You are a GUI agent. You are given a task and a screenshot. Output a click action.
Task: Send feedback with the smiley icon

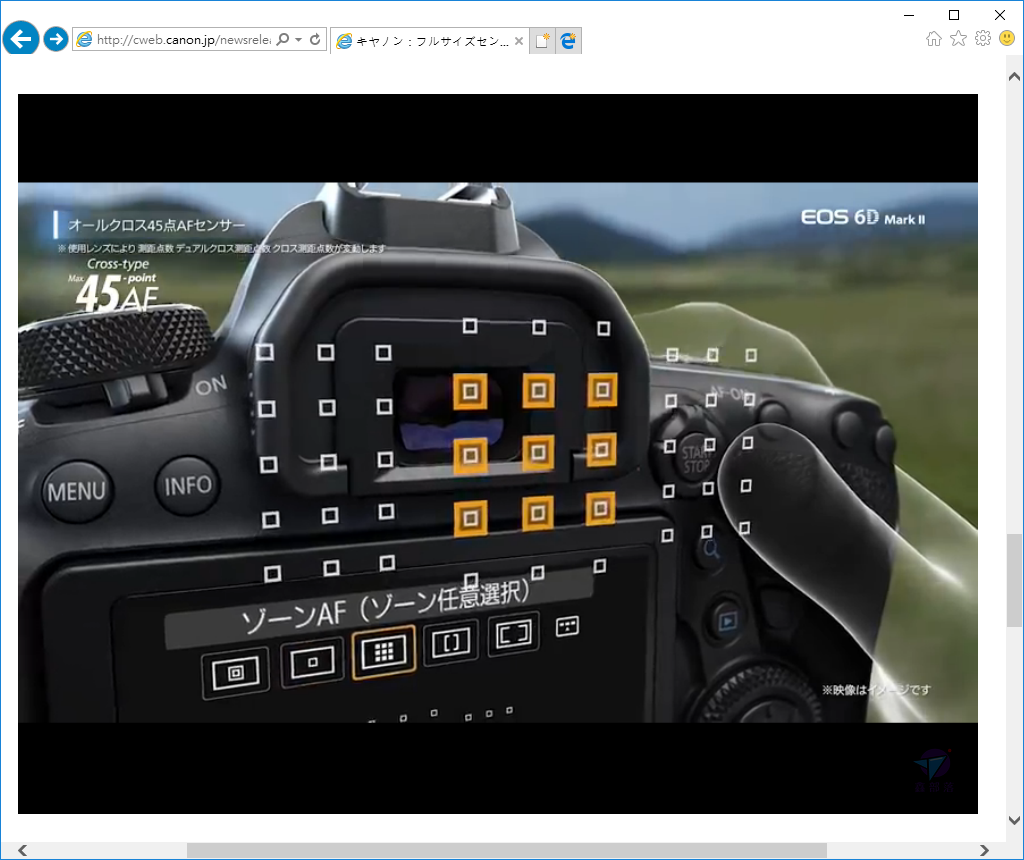click(x=1007, y=39)
